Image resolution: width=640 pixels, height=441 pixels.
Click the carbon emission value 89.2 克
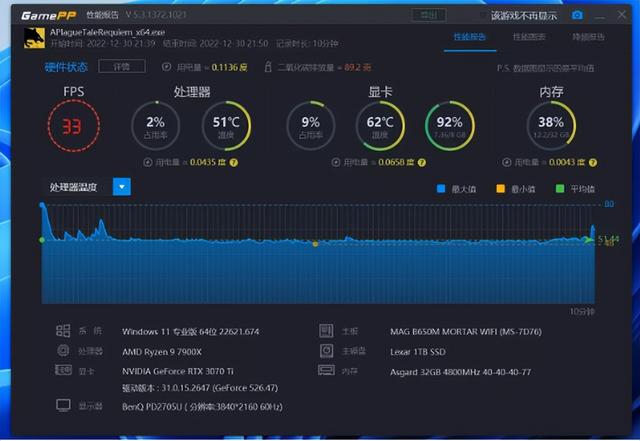point(358,67)
